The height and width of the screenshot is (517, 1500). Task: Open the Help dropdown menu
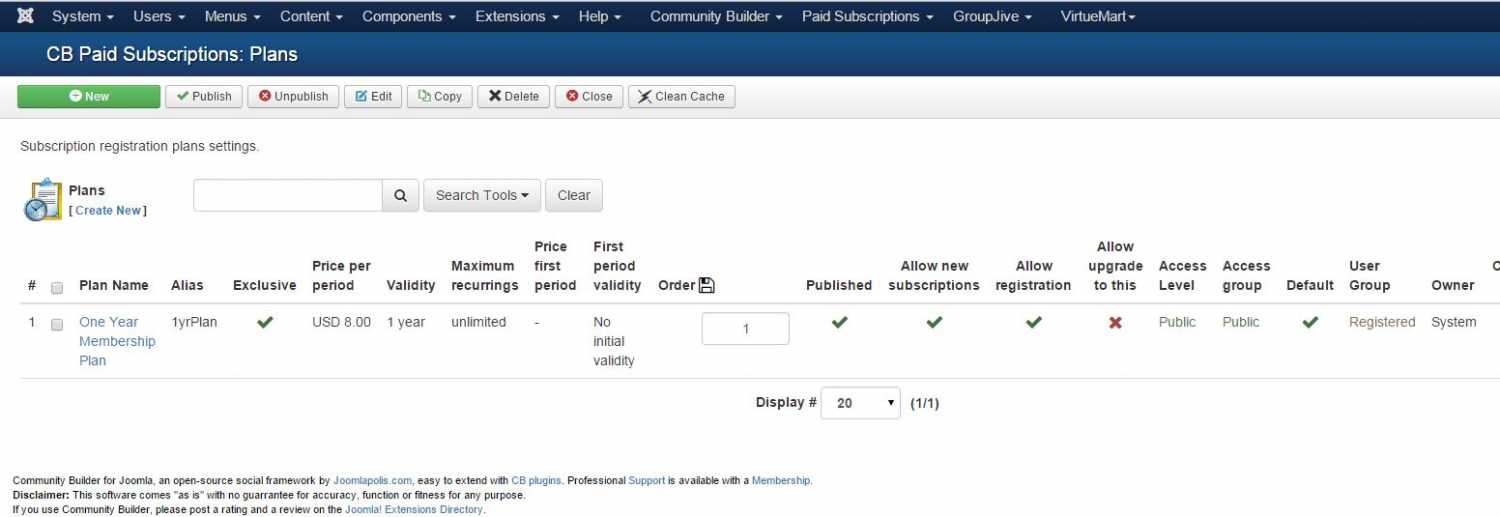pos(600,16)
